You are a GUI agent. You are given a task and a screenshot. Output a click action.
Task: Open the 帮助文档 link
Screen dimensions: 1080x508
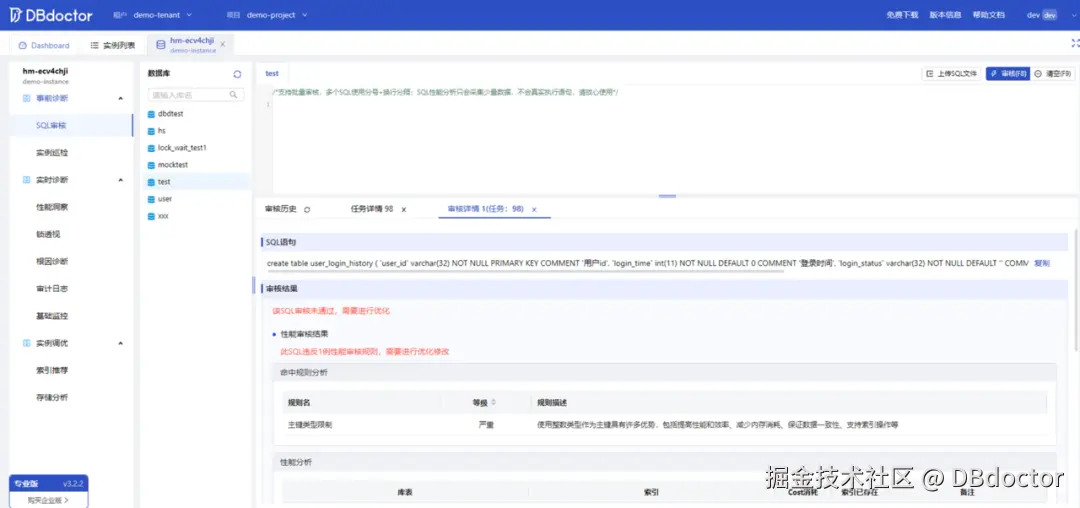(x=988, y=14)
